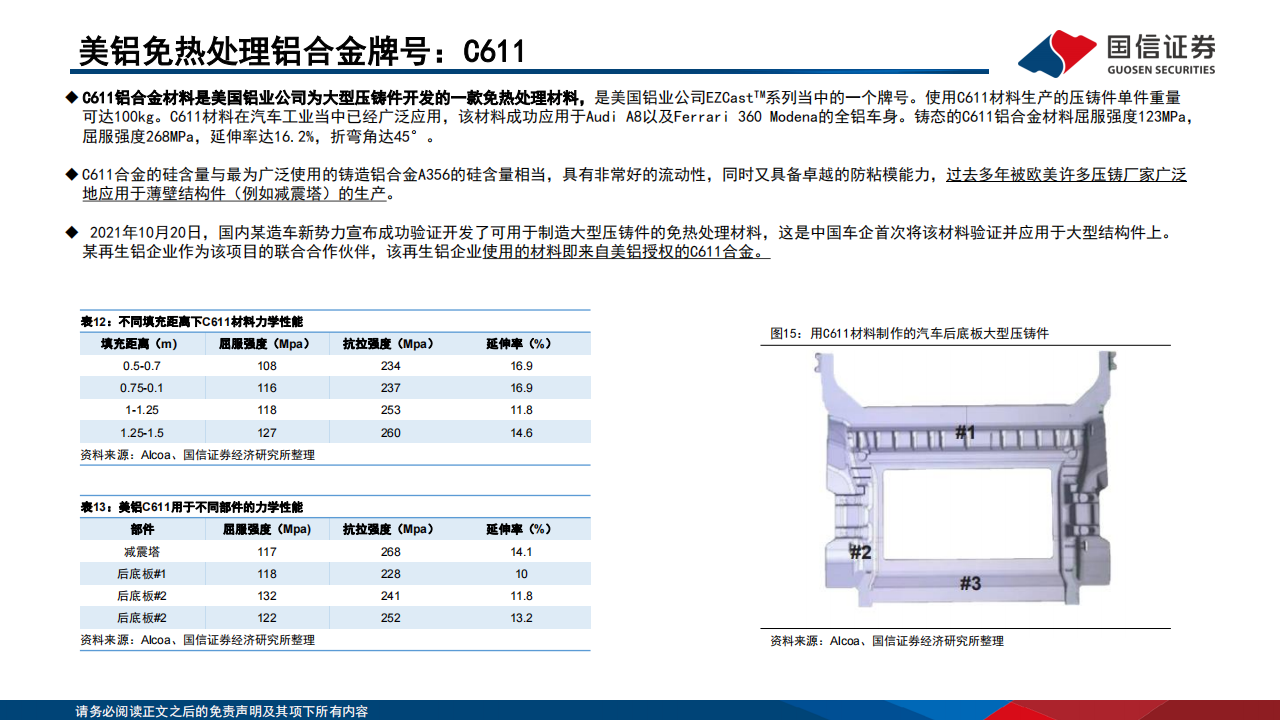Select slide title 美铝免热处理铝合金牌号:C611

coord(302,50)
